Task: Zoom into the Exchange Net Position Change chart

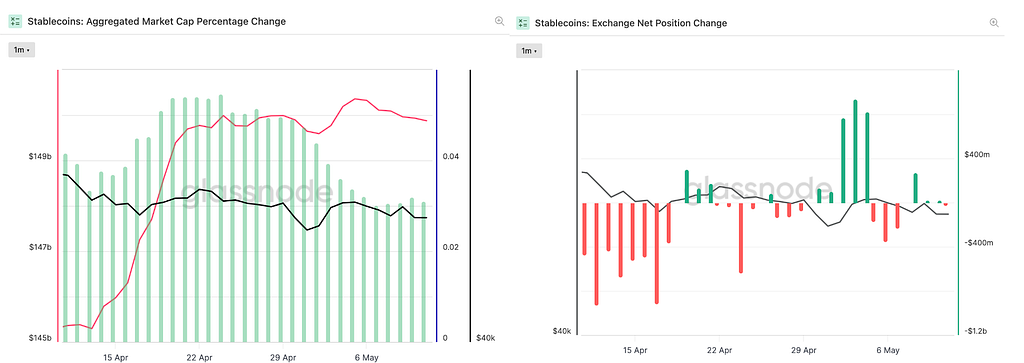Action: (x=995, y=22)
